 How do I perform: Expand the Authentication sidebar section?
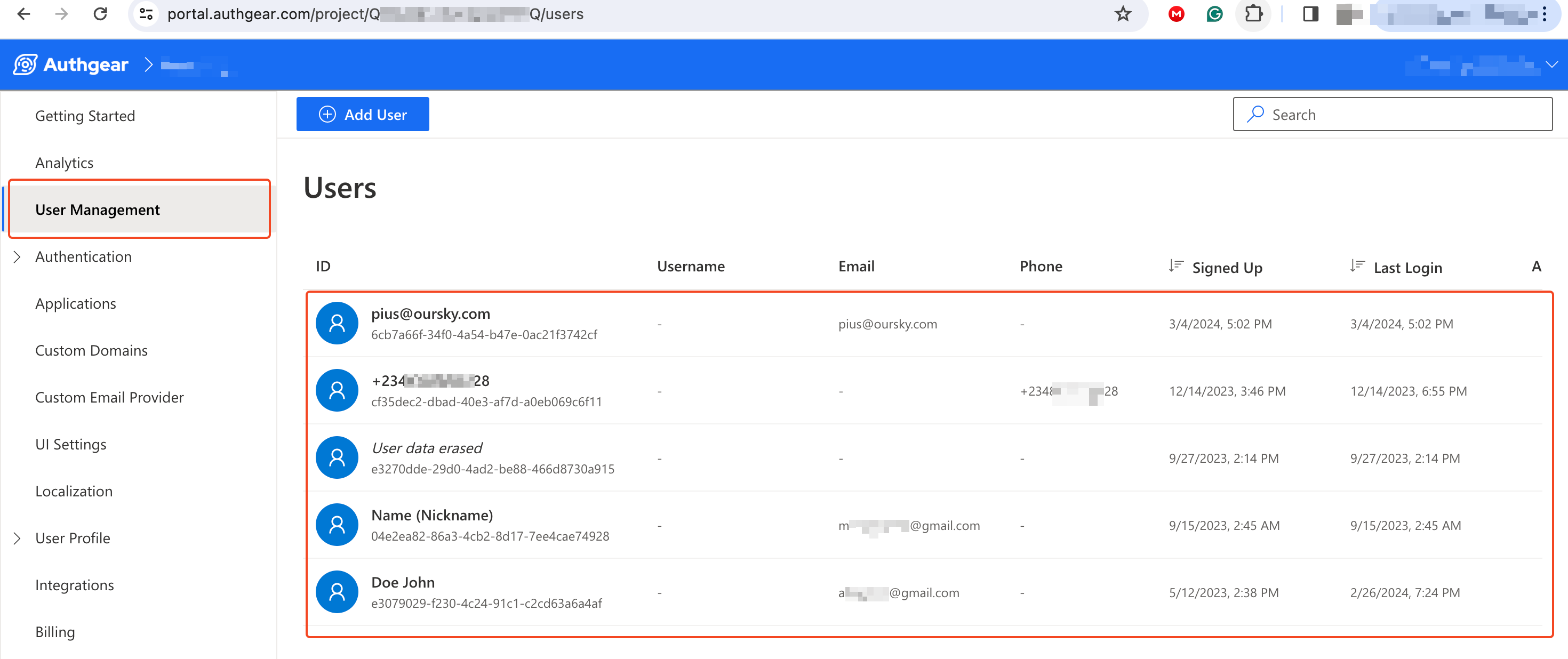click(x=17, y=257)
